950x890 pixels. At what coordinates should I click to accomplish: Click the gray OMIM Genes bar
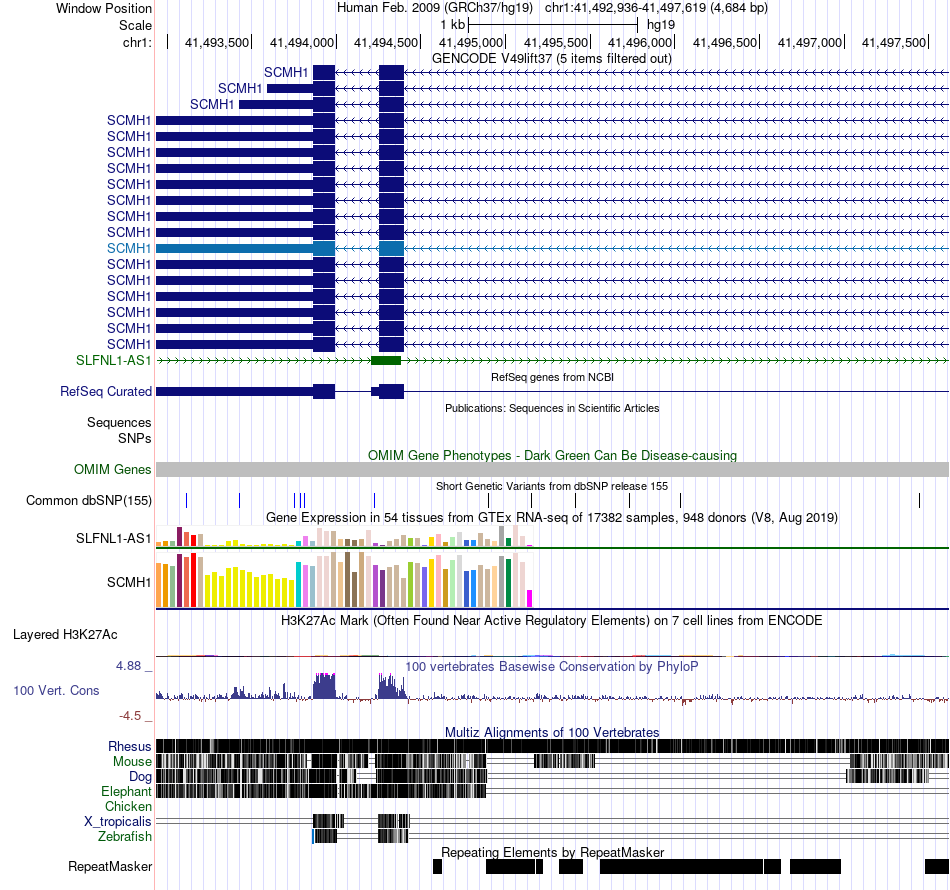[552, 470]
